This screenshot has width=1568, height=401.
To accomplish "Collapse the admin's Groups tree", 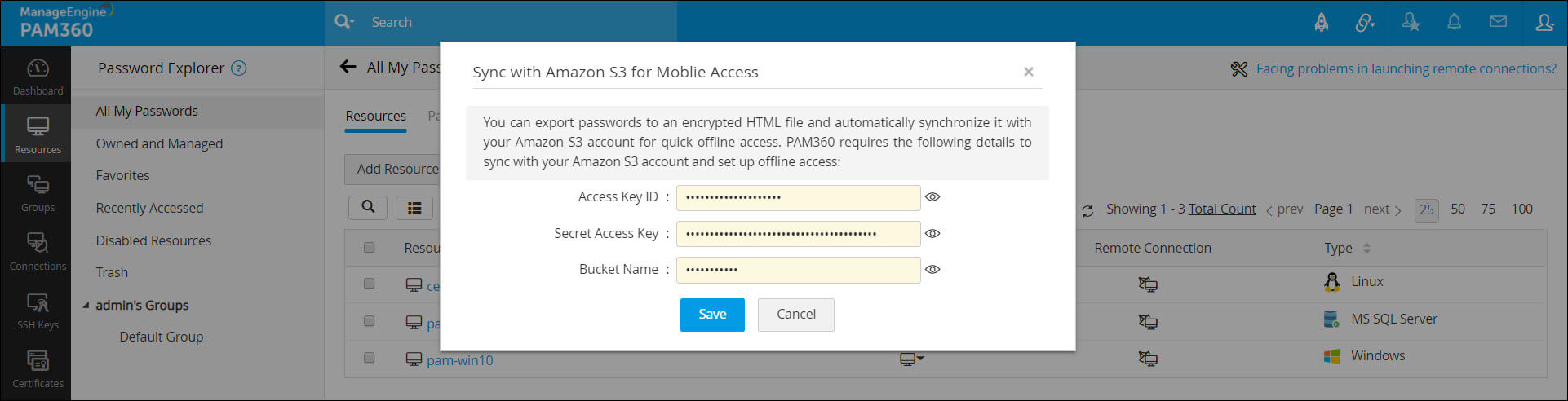I will coord(86,306).
